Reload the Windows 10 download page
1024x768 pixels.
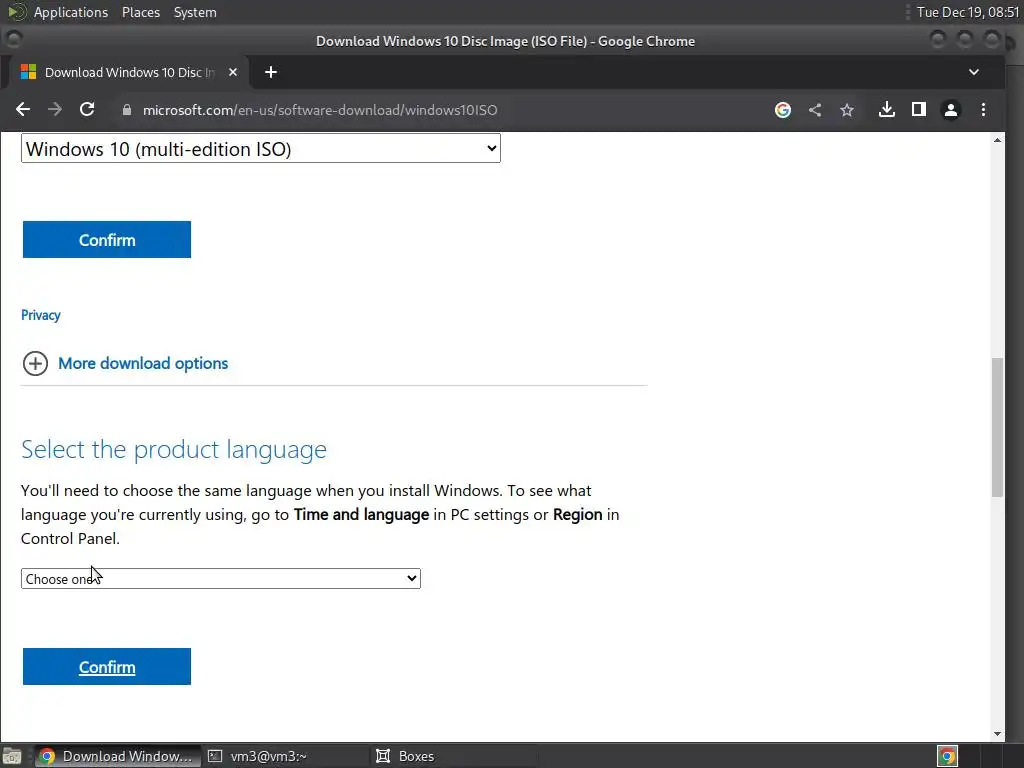tap(87, 110)
